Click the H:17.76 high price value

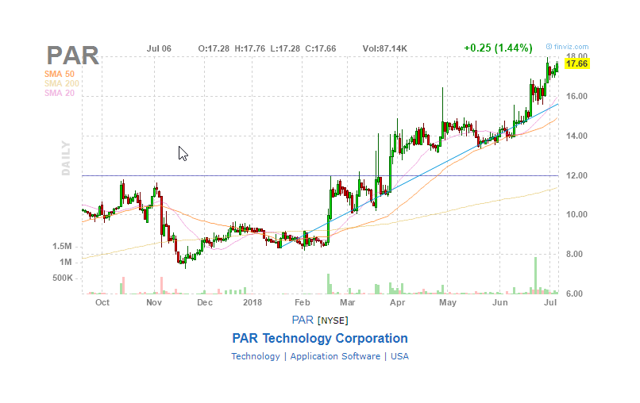pos(250,49)
